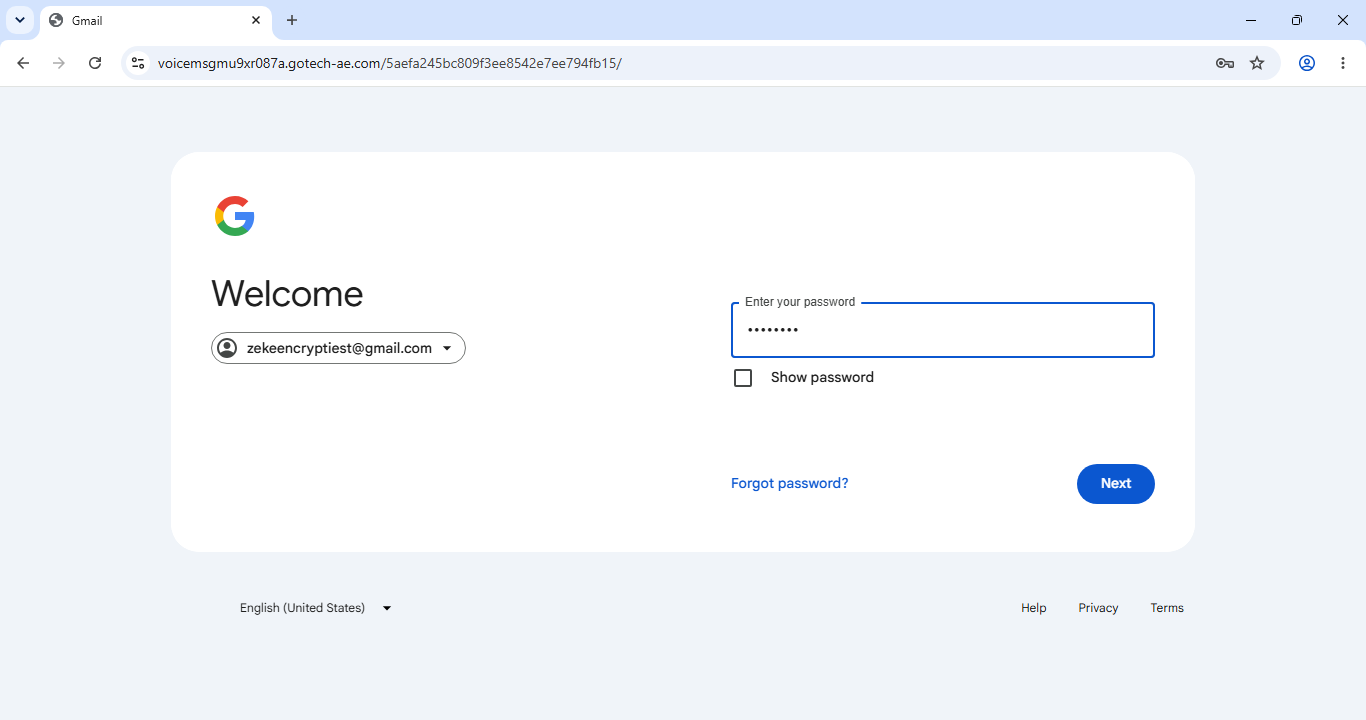The image size is (1366, 720).
Task: Minimize the browser window
Action: (x=1251, y=20)
